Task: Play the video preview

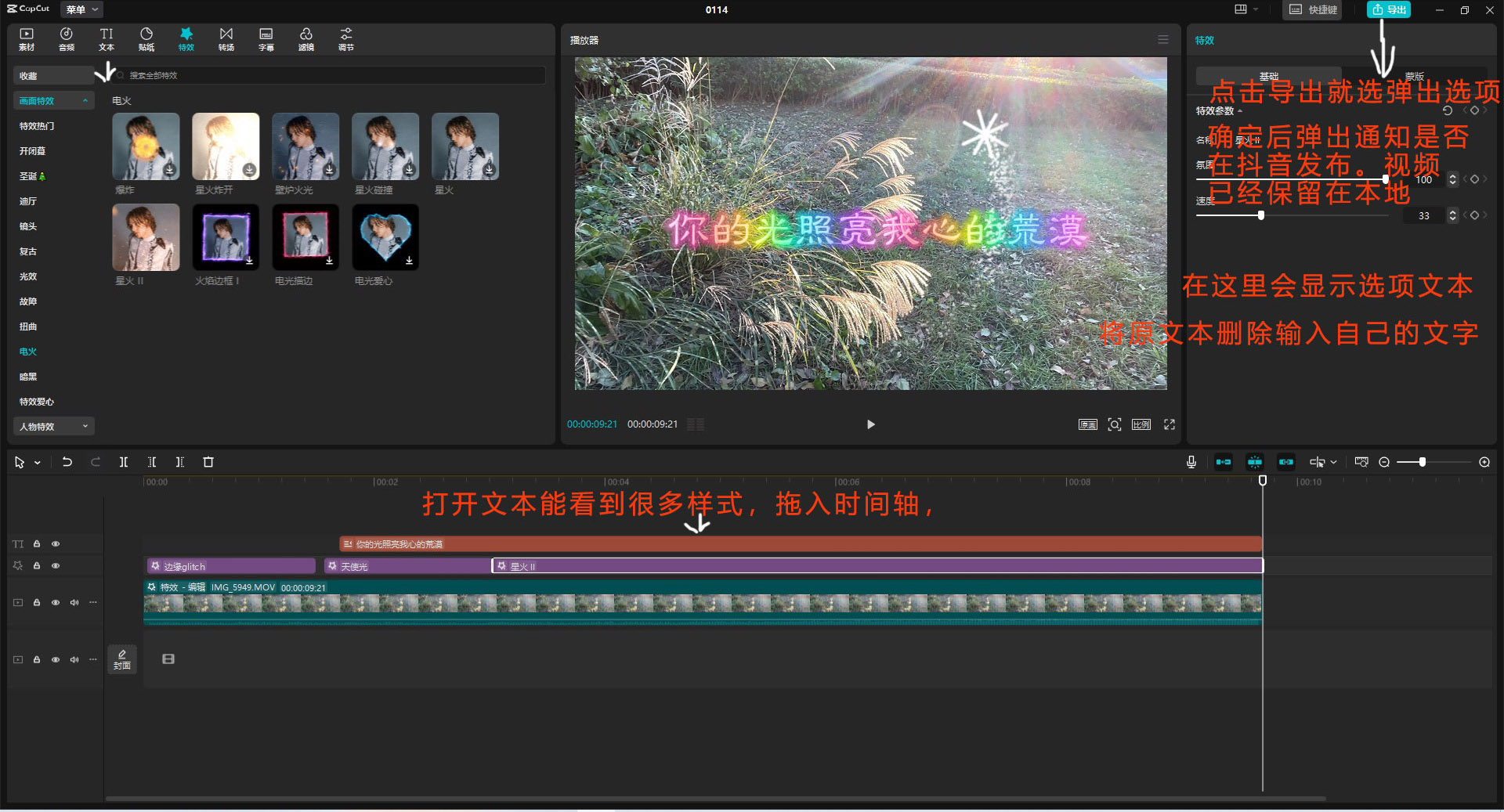Action: [x=870, y=424]
